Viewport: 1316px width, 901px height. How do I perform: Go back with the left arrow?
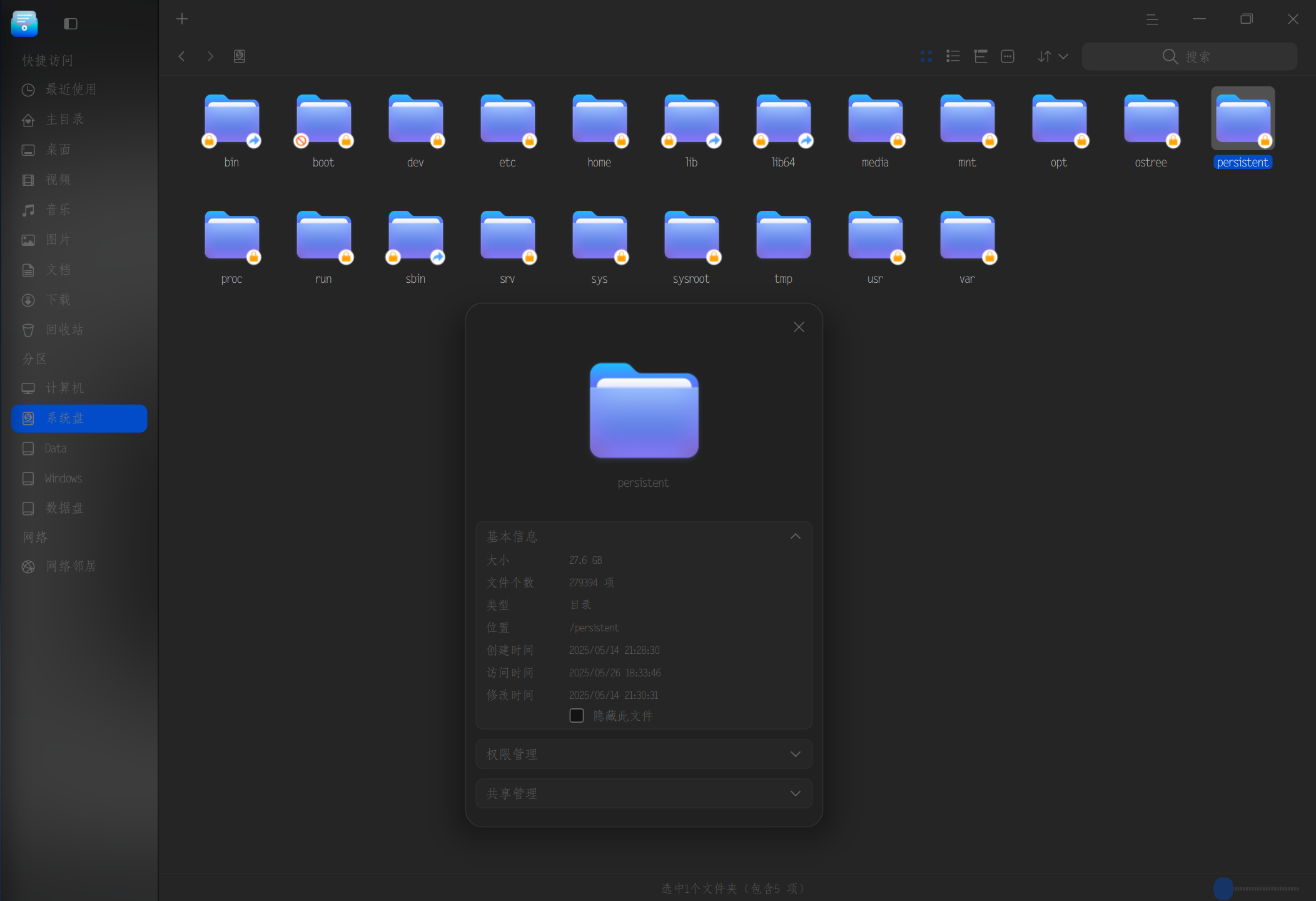click(182, 56)
